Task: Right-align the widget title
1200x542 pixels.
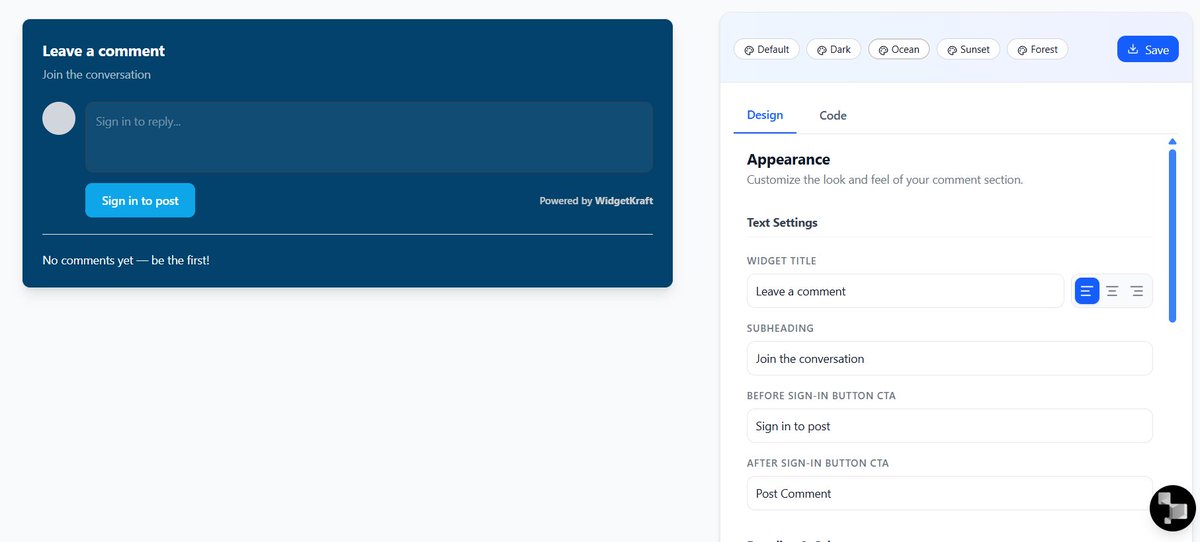Action: pyautogui.click(x=1137, y=291)
